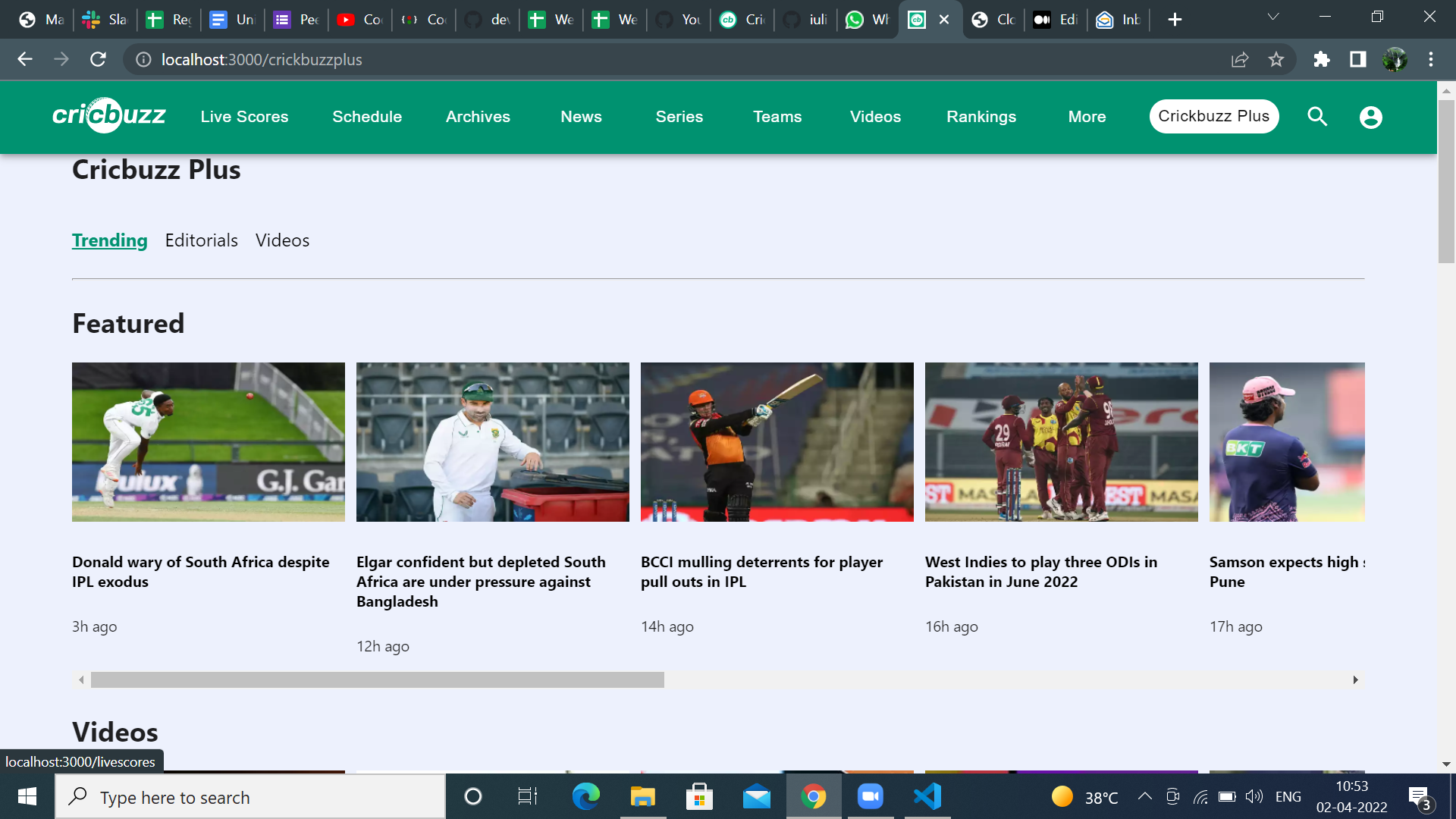This screenshot has width=1456, height=819.
Task: Click the right arrow of Featured scrollbar
Action: (1355, 679)
